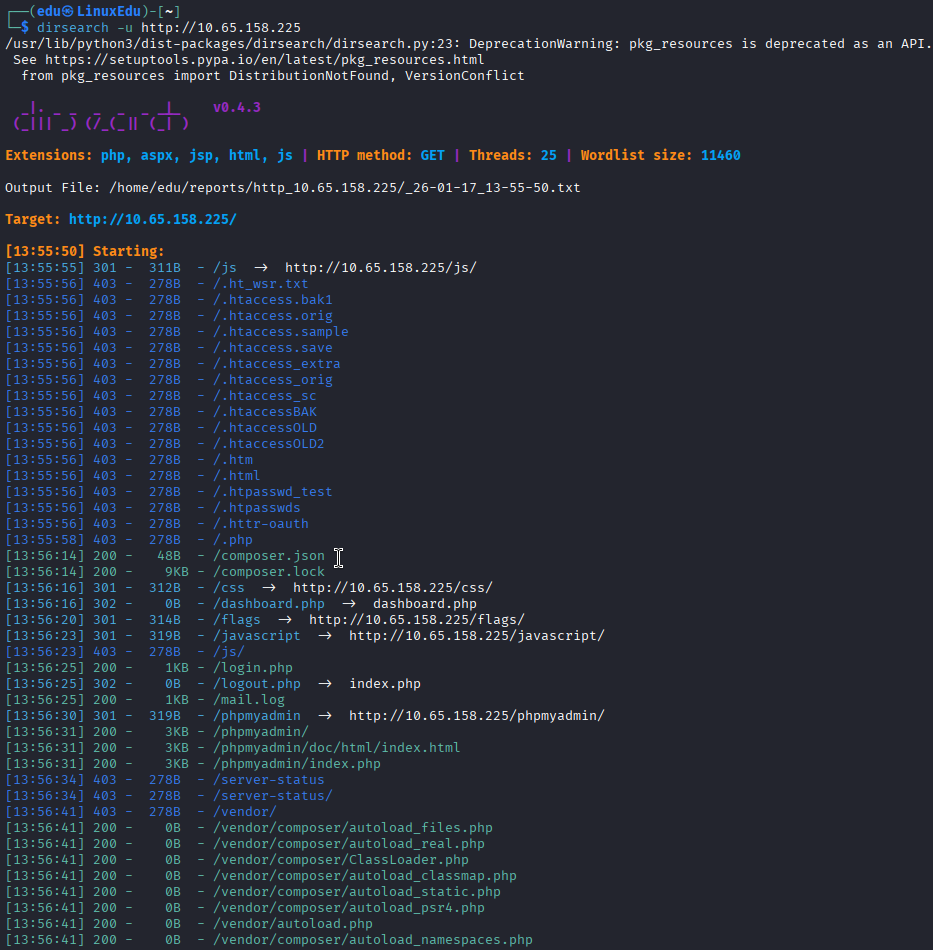Open the redirect URL ending in /phpmyadmin/
This screenshot has width=933, height=950.
coord(477,716)
